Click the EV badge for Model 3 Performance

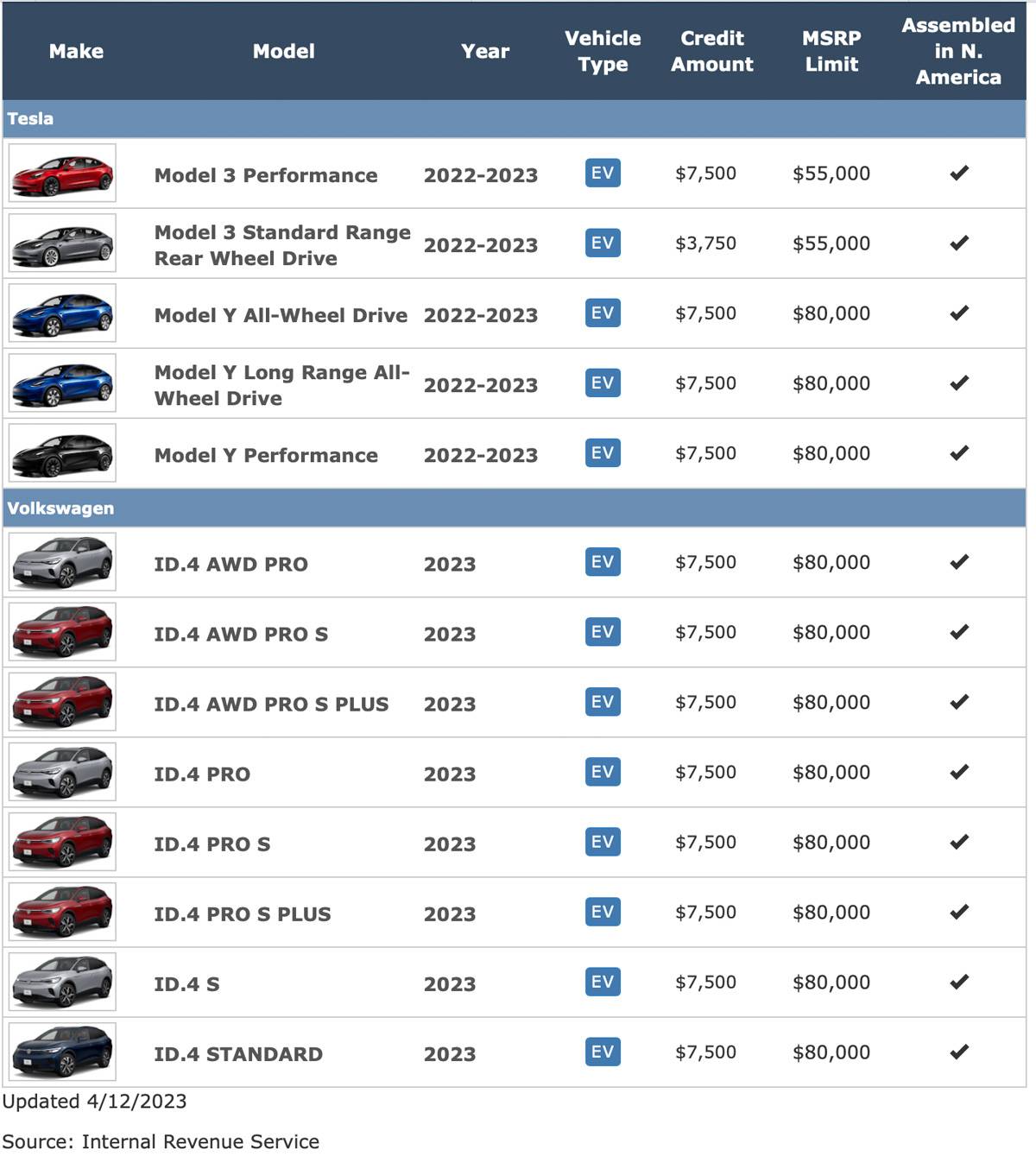tap(603, 173)
